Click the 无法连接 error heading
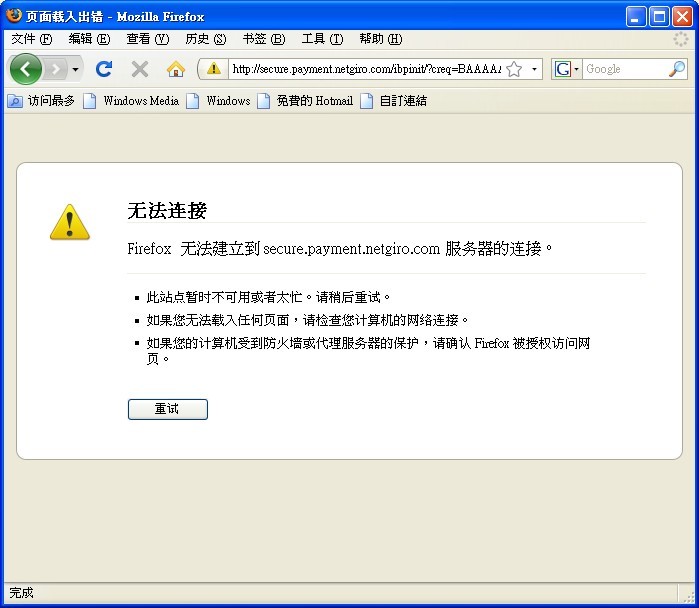Viewport: 699px width, 608px height. (167, 210)
